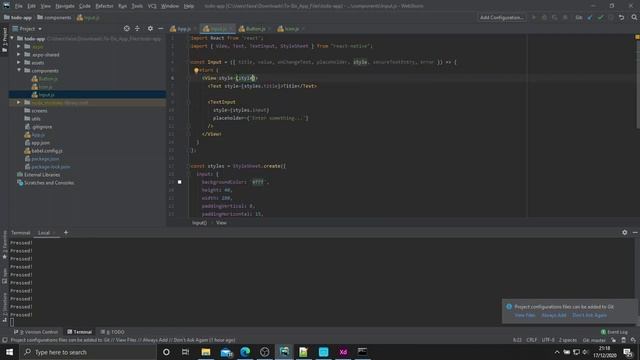Viewport: 640px width, 360px height.
Task: Select Input.js file in project tree
Action: click(47, 95)
